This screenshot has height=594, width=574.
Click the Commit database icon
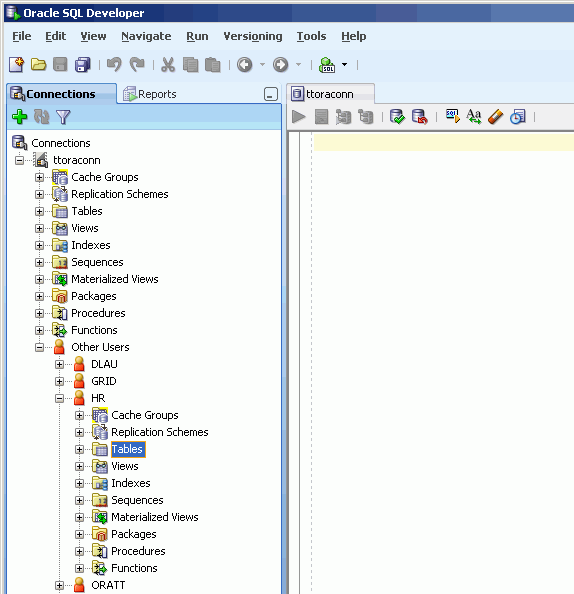tap(397, 117)
